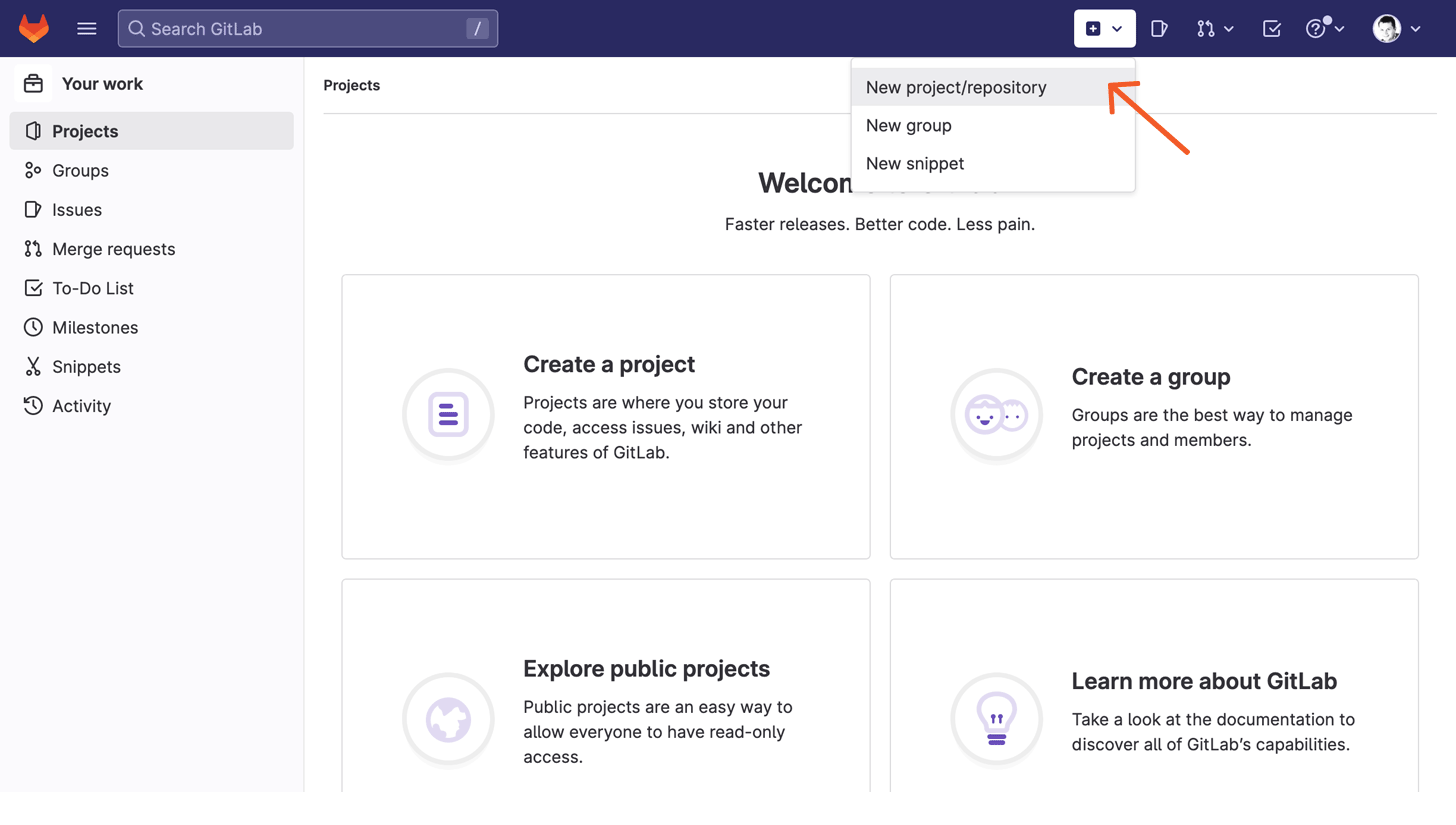Click the Activity icon in the sidebar

tap(33, 405)
